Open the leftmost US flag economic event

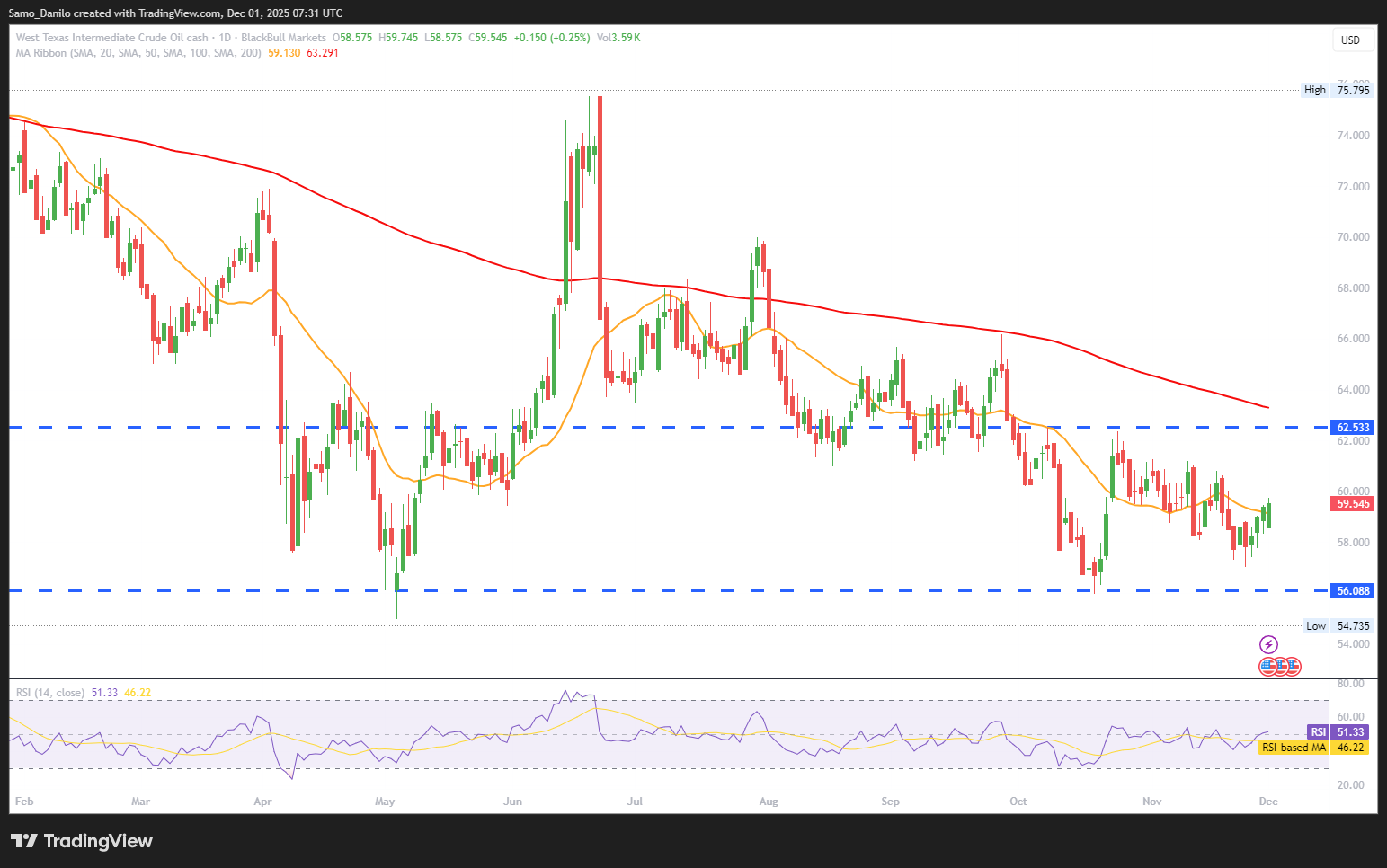point(1267,667)
